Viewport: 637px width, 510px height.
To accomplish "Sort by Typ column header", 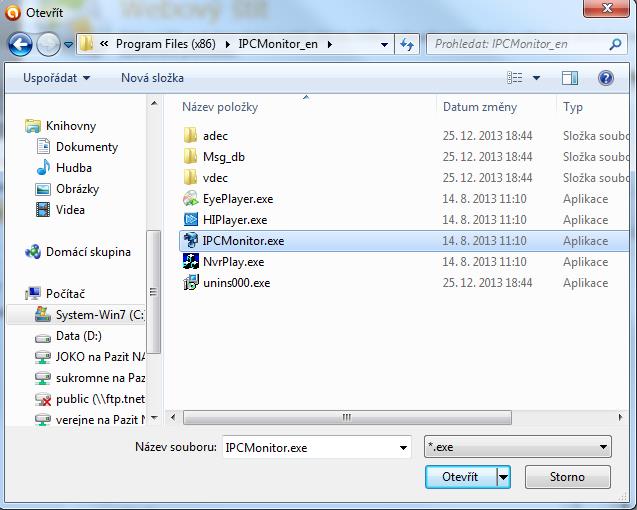I will (573, 107).
